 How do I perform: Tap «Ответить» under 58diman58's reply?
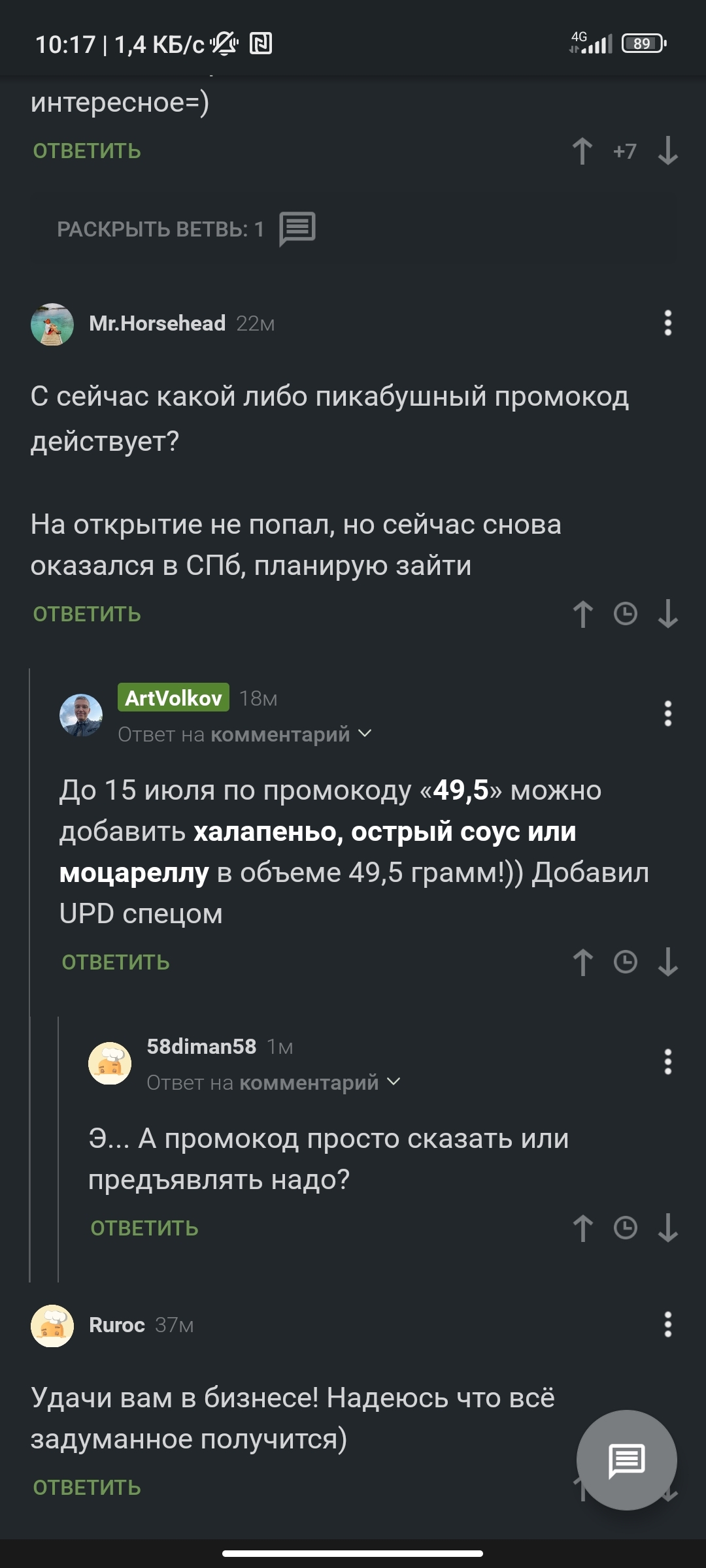click(144, 1228)
